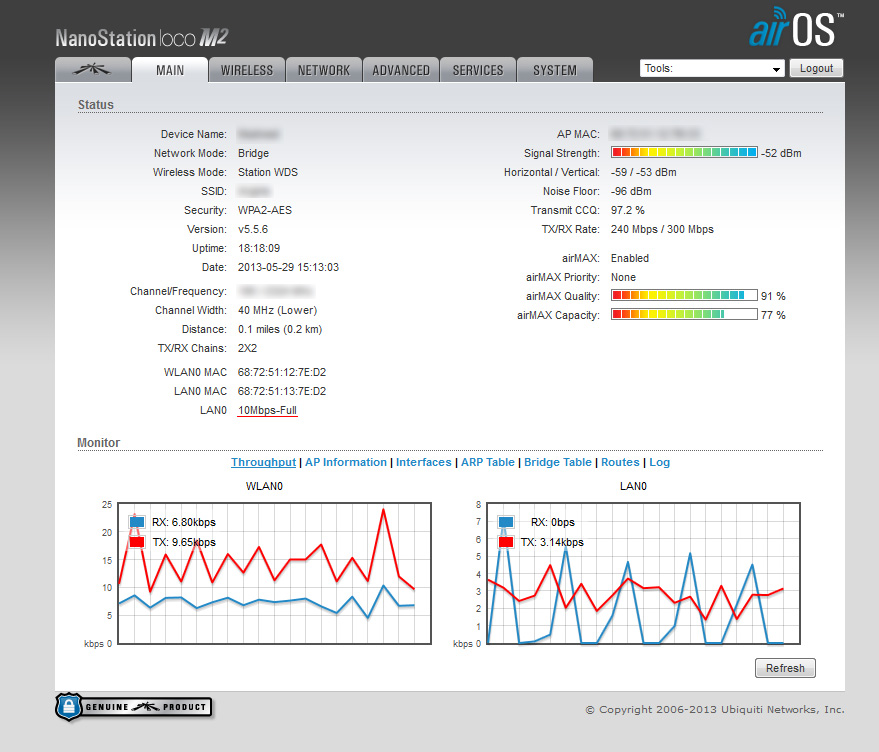Click the '77 %' airMAX capacity value
The image size is (879, 752).
click(773, 315)
